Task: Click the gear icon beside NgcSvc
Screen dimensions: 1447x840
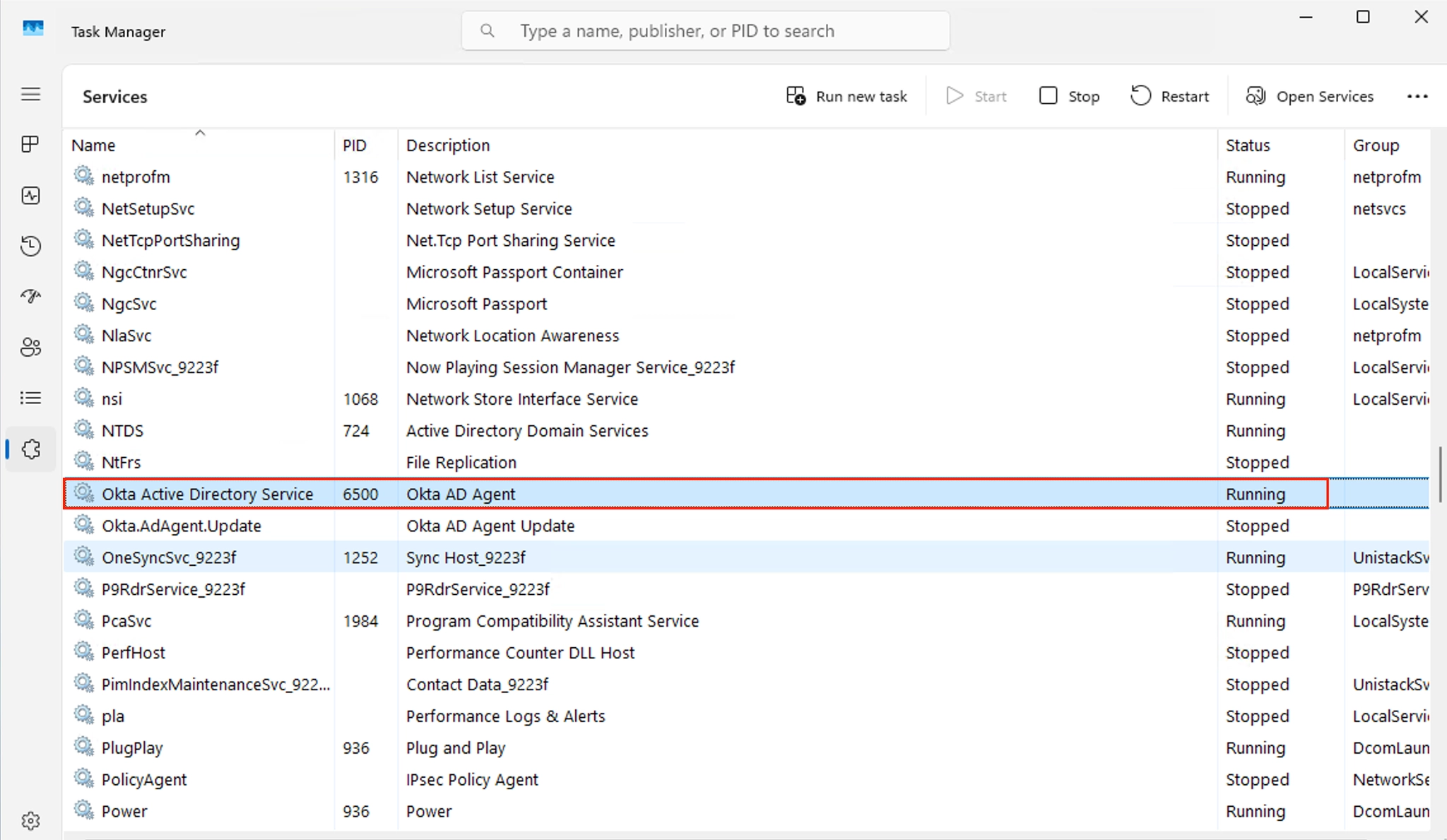Action: coord(84,302)
